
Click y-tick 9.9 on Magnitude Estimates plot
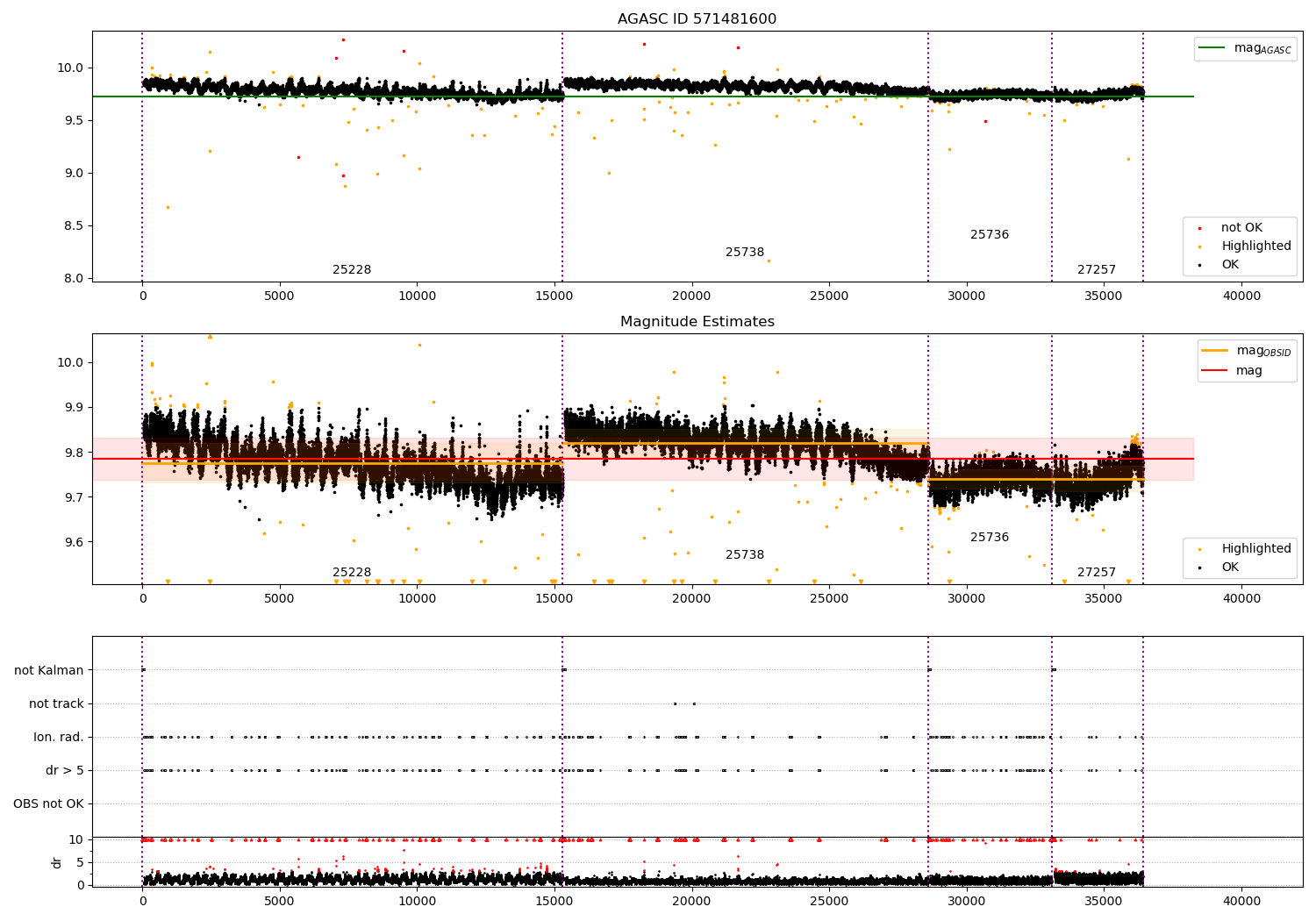point(74,408)
